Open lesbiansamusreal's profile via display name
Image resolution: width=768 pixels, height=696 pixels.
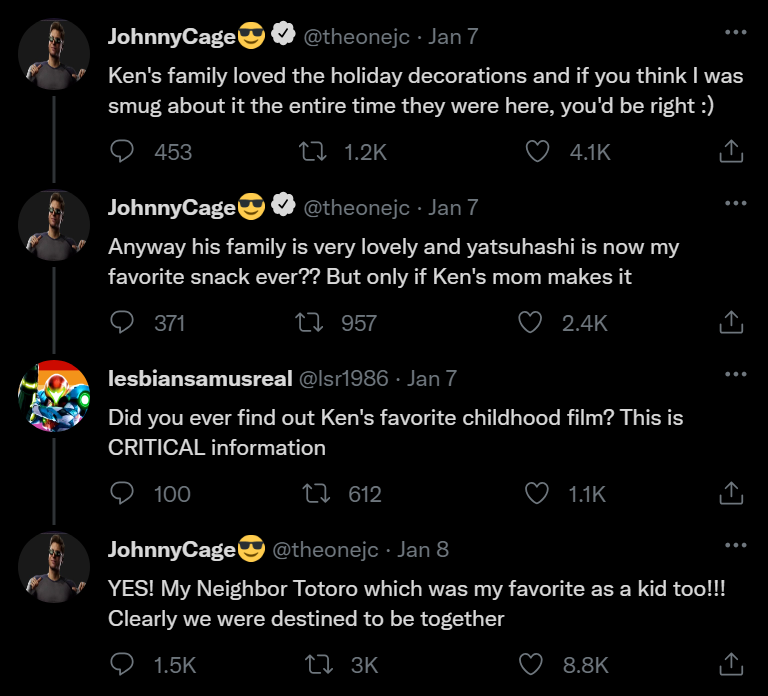click(200, 378)
